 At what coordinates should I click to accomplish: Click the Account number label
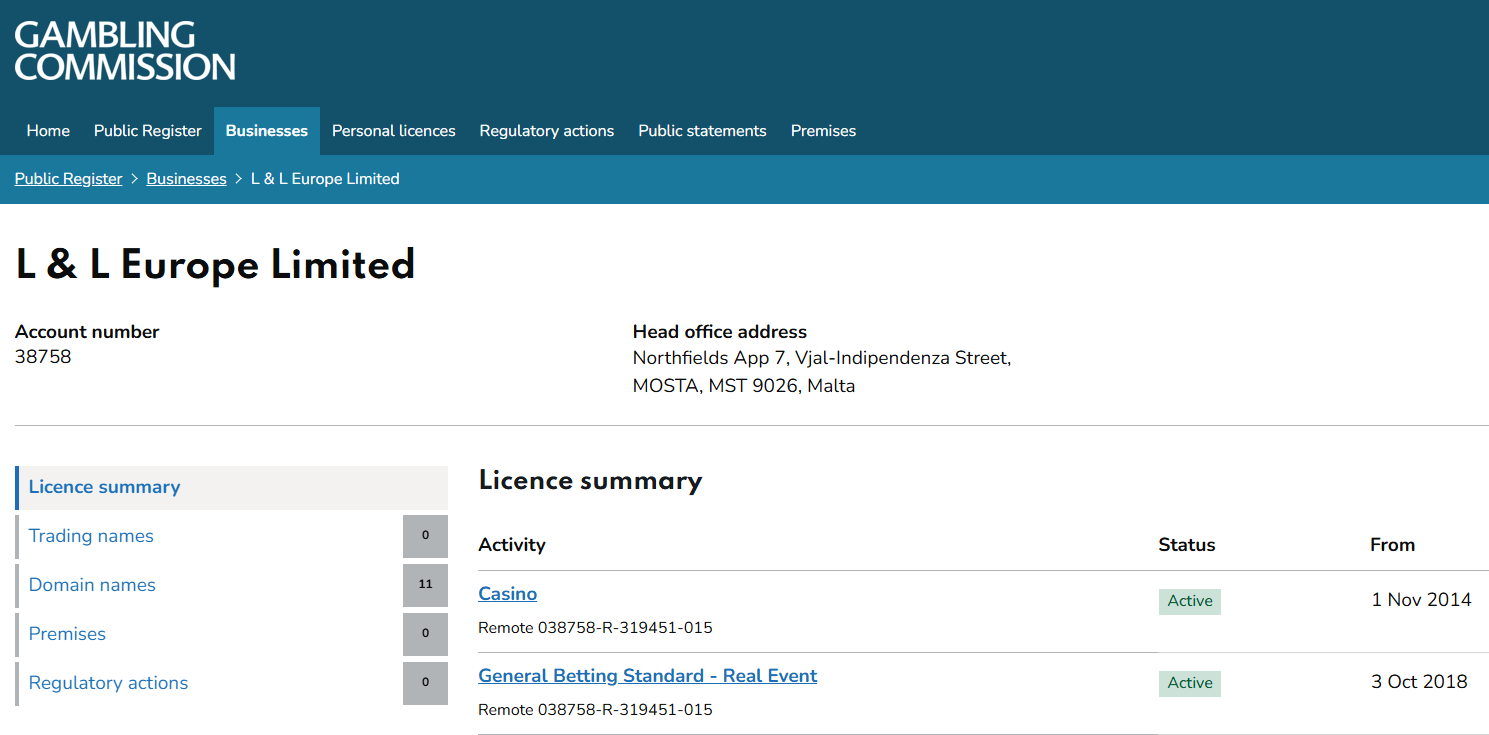[x=87, y=332]
